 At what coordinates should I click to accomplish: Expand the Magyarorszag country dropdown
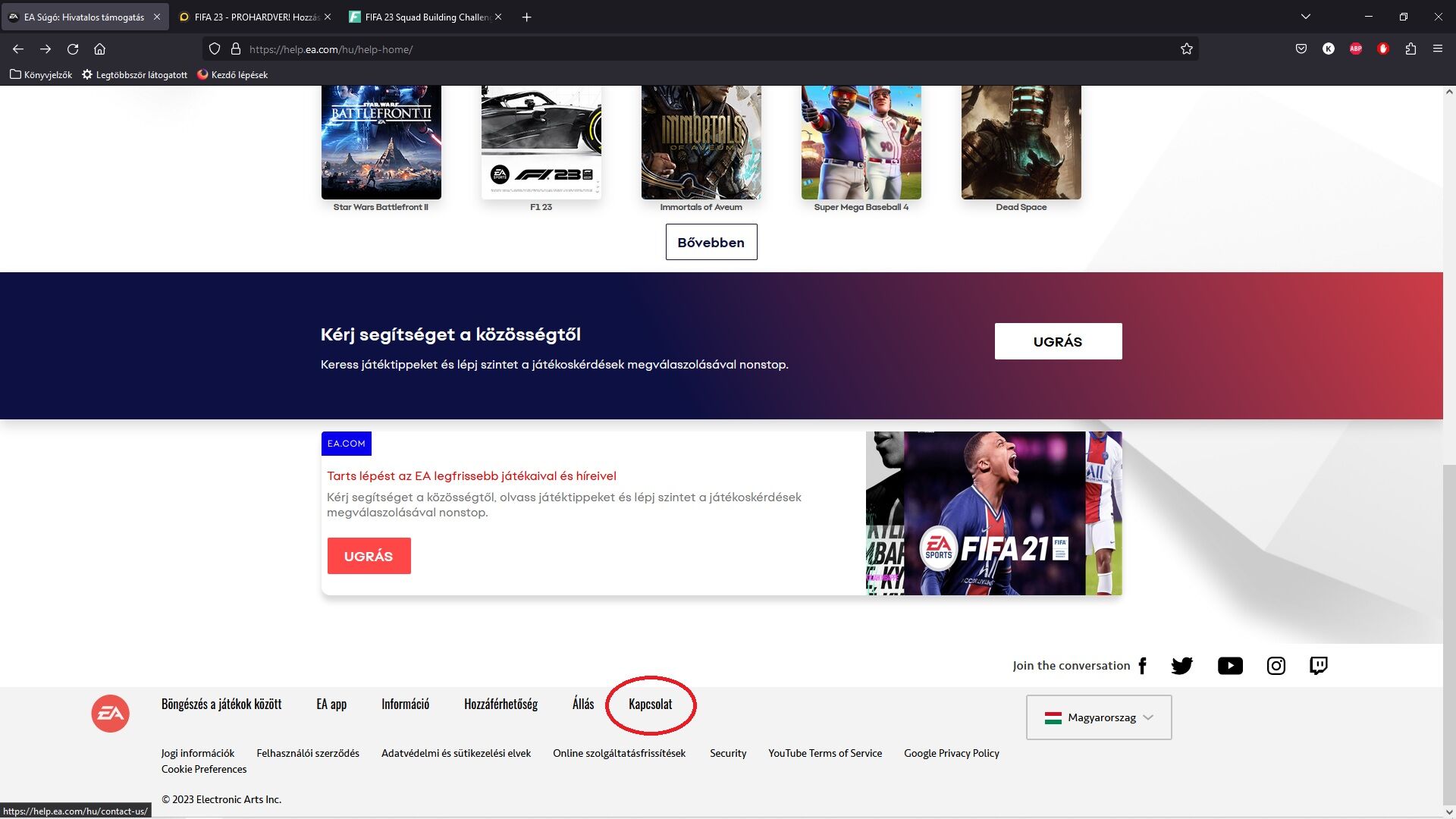[1099, 717]
